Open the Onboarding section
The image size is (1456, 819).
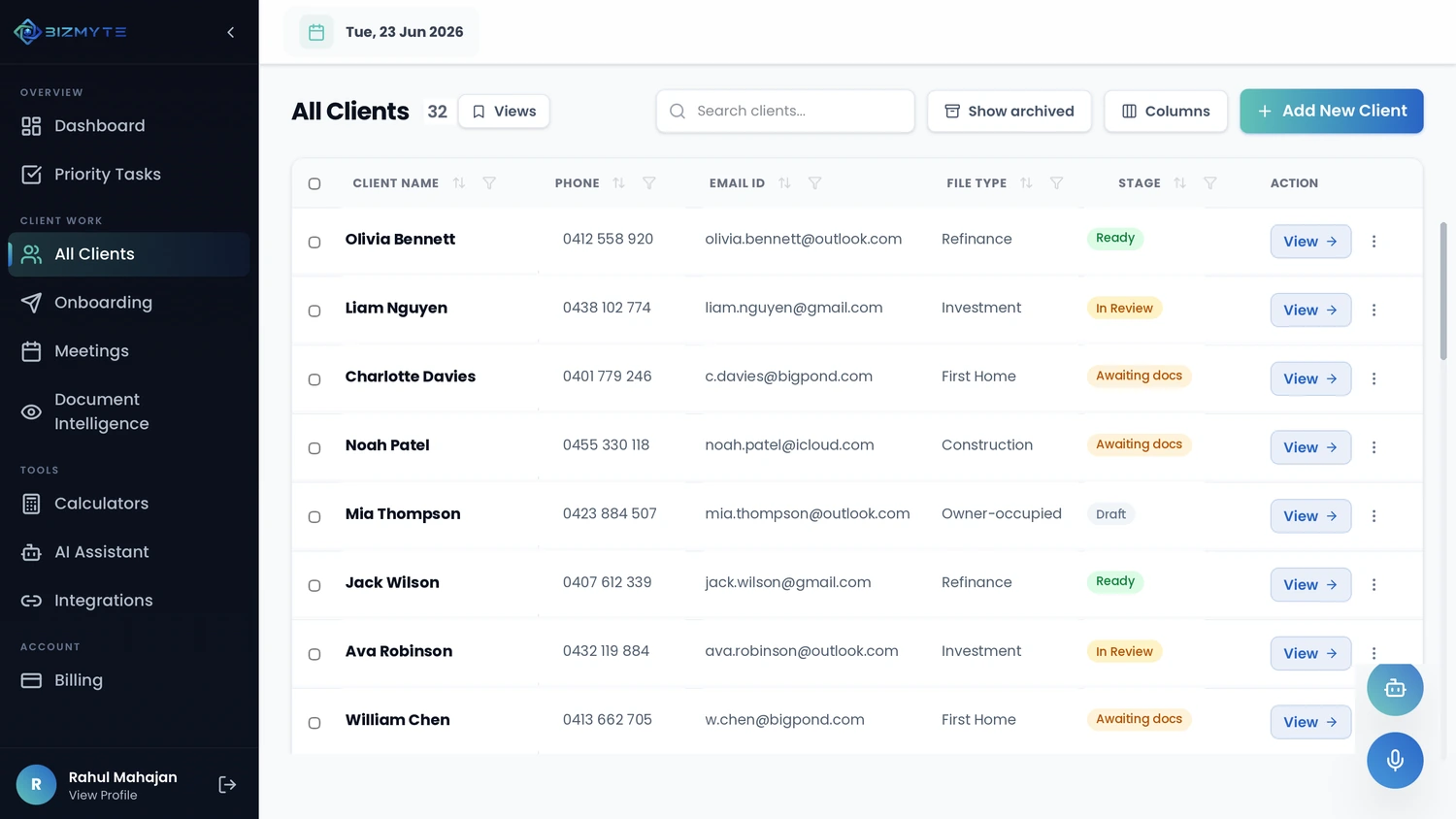pos(129,303)
